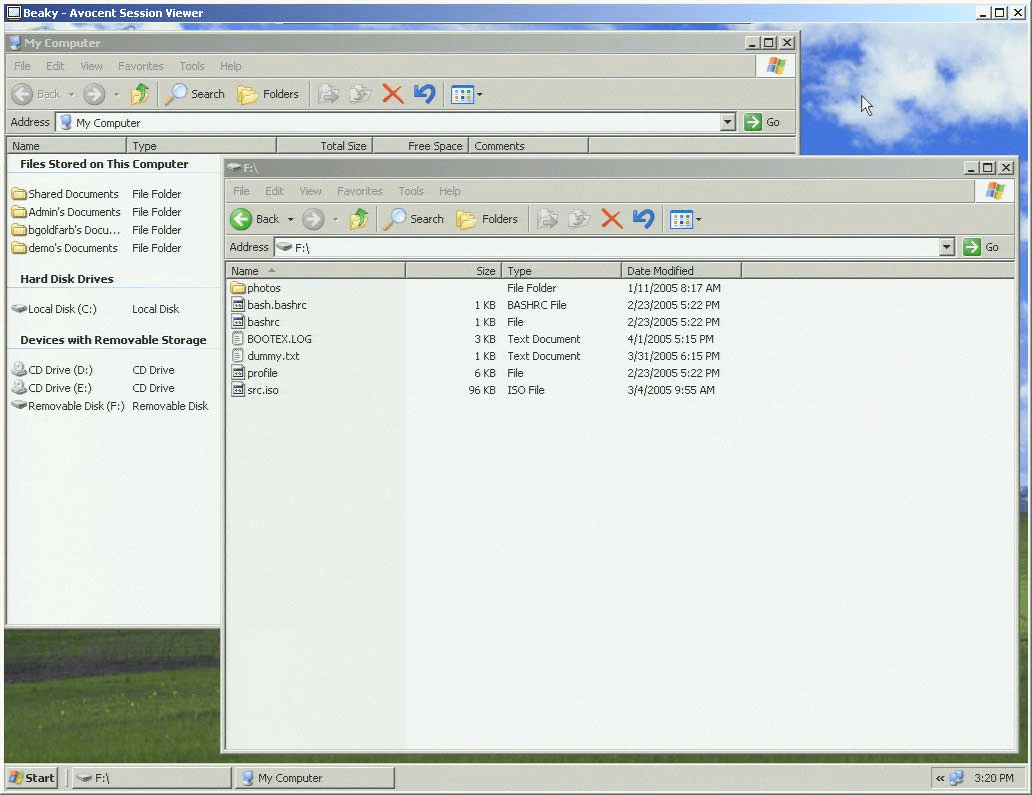Screen dimensions: 1032x795
Task: Open Views dropdown in F:\ toolbar
Action: (698, 220)
